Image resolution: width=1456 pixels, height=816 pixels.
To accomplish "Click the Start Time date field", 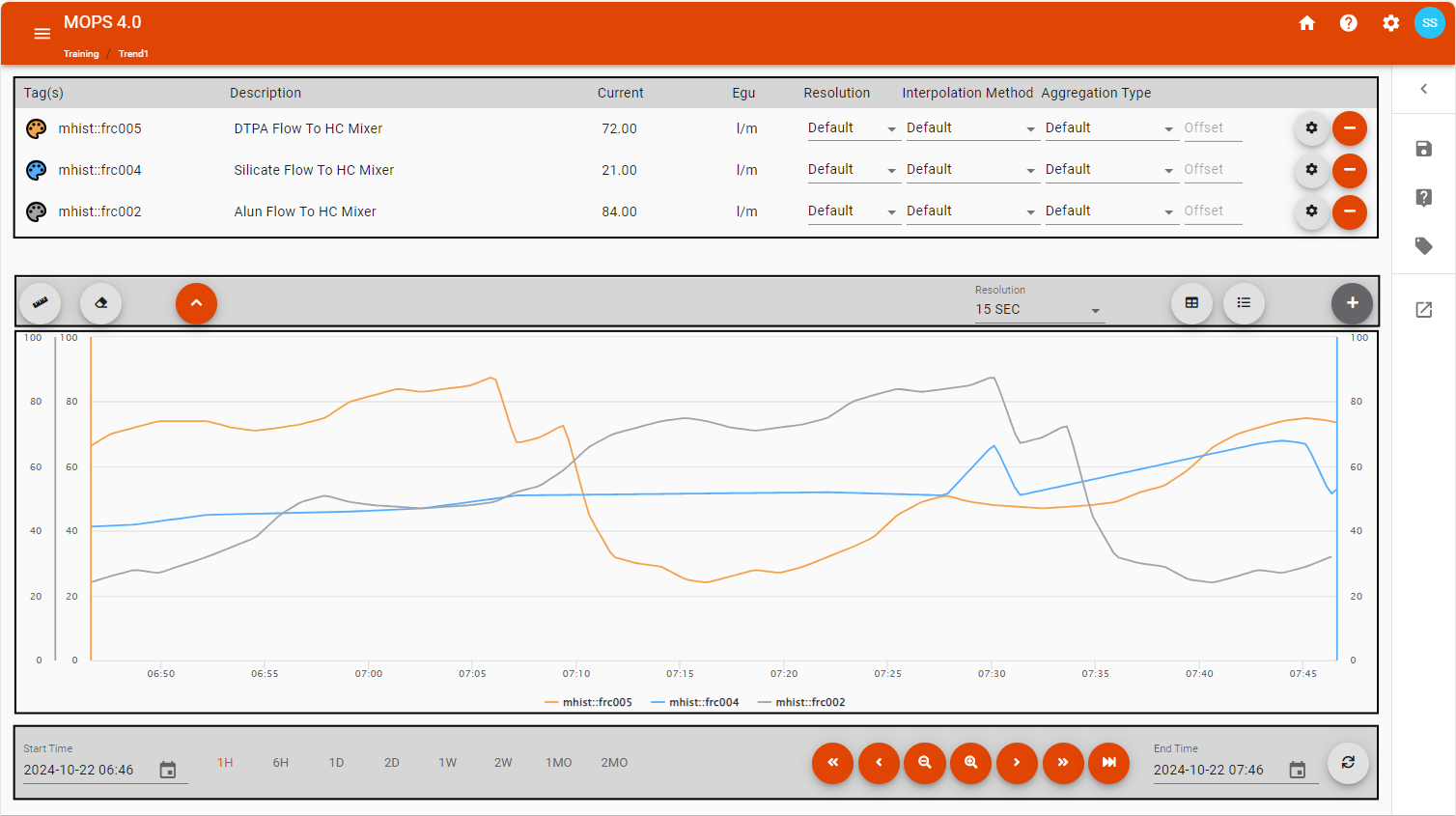I will coord(82,770).
